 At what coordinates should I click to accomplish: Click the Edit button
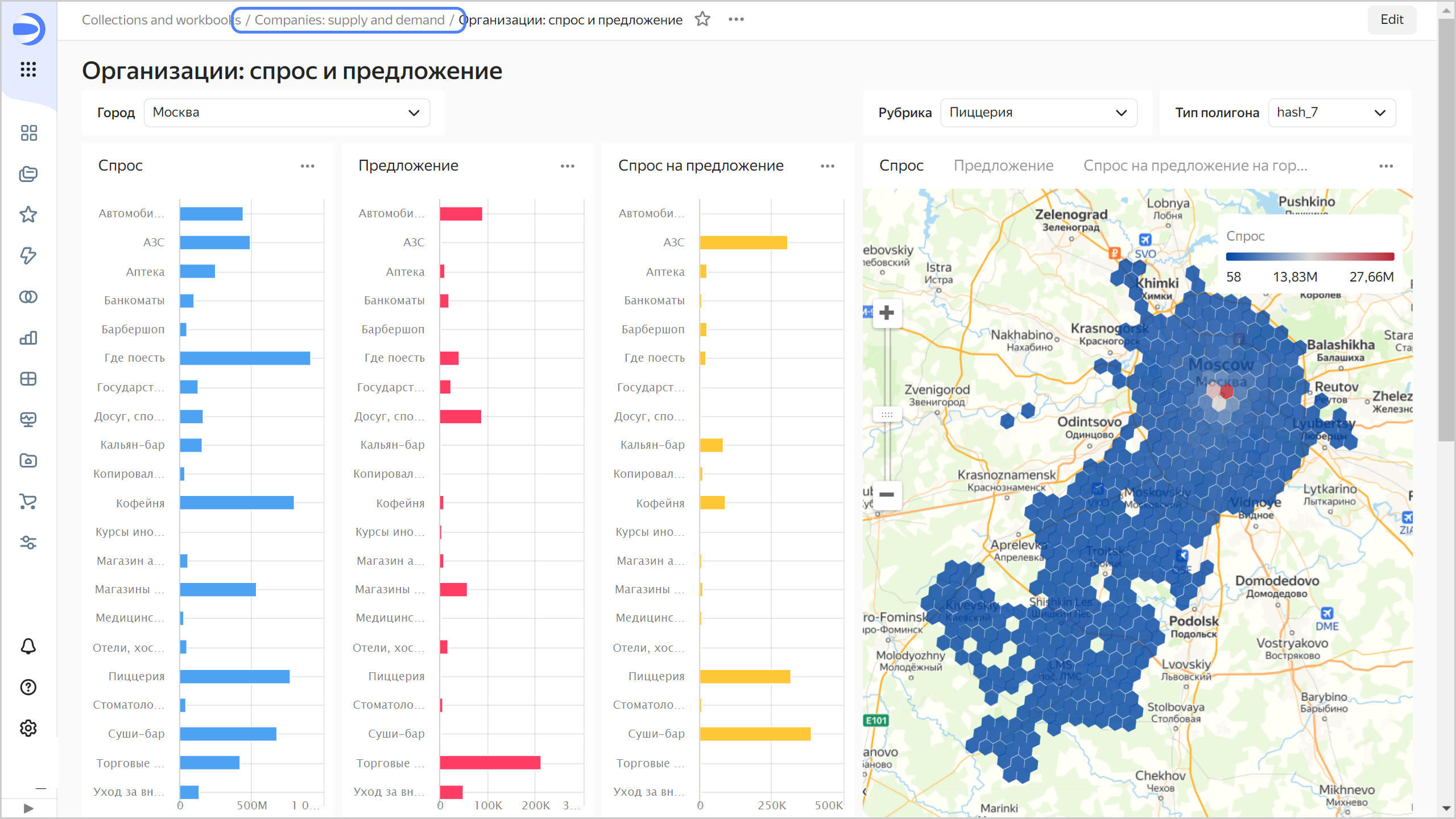(x=1391, y=19)
